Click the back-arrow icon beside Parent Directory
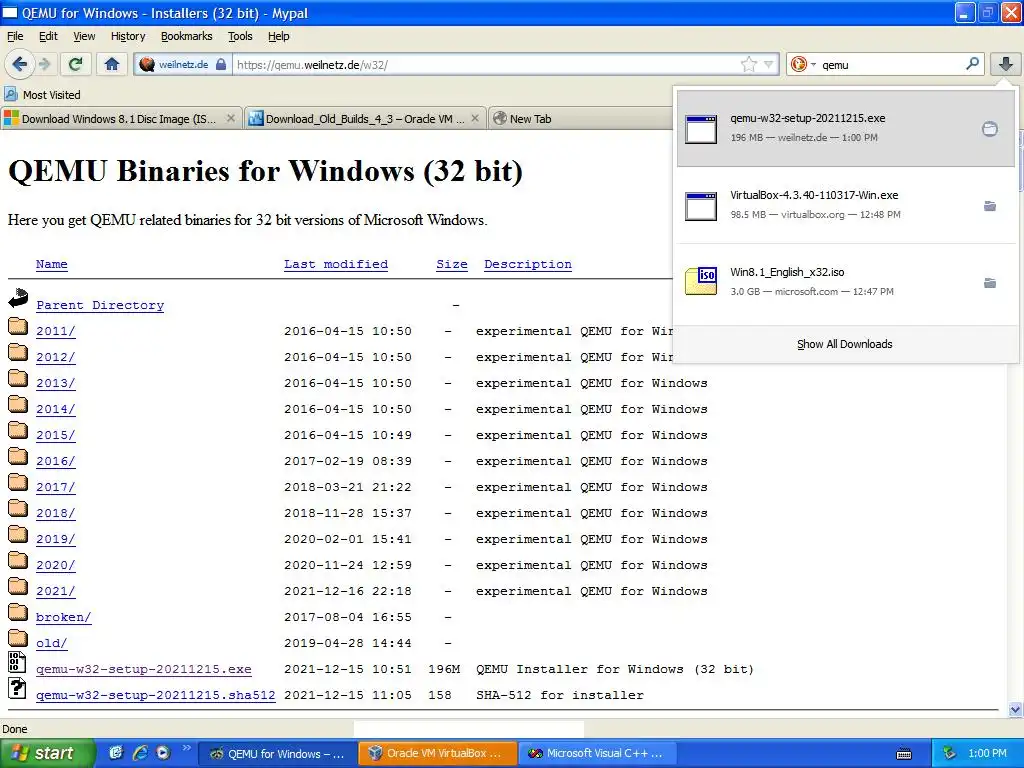Viewport: 1024px width, 768px height. [18, 298]
